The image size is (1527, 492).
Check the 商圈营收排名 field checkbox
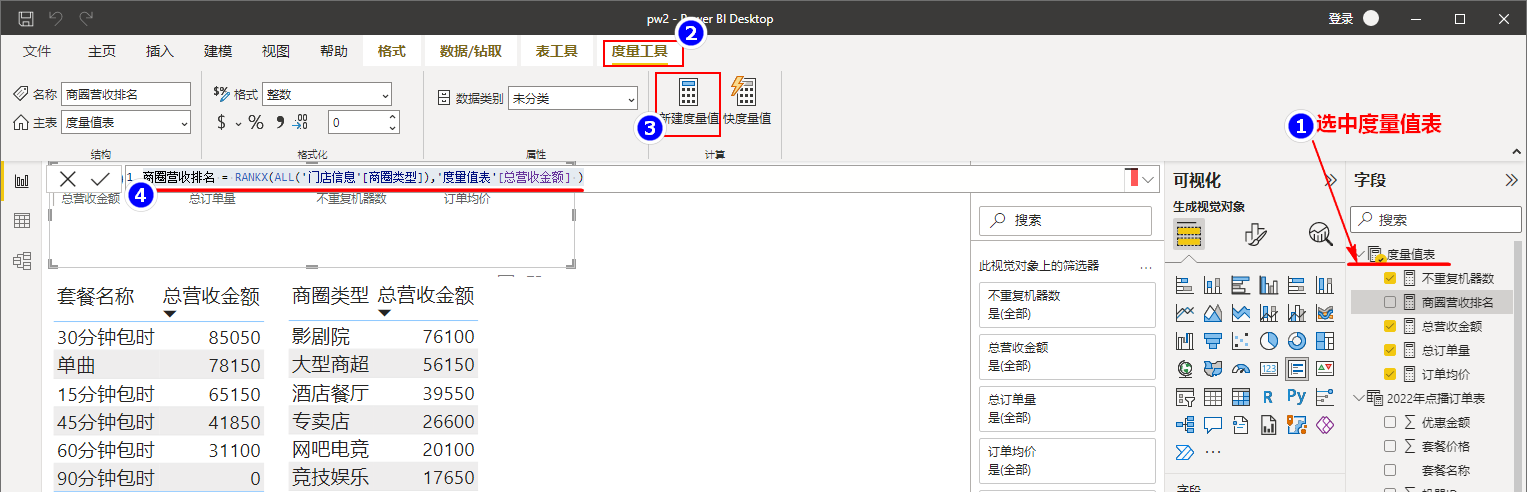tap(1390, 302)
